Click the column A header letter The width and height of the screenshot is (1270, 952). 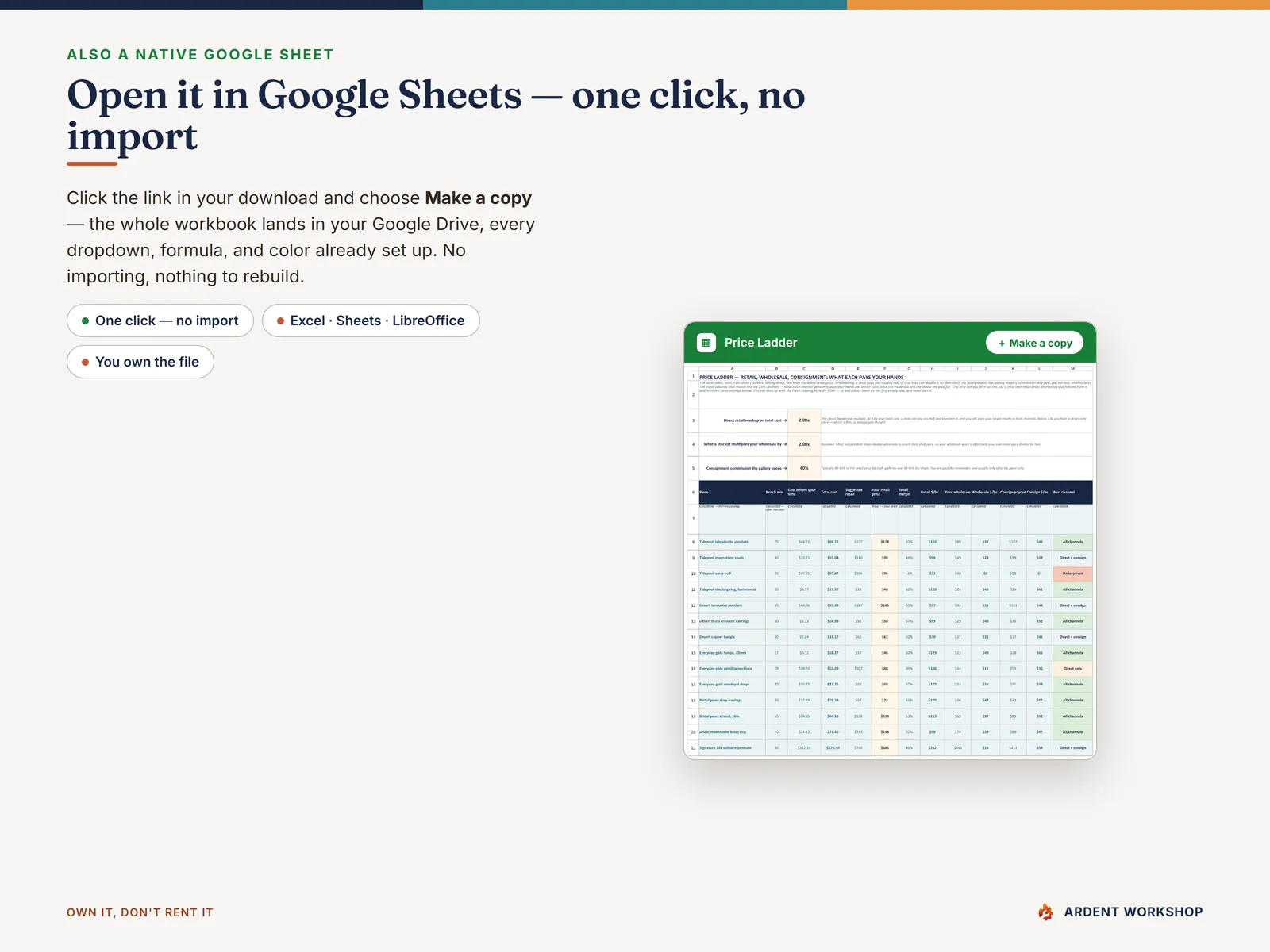coord(732,369)
